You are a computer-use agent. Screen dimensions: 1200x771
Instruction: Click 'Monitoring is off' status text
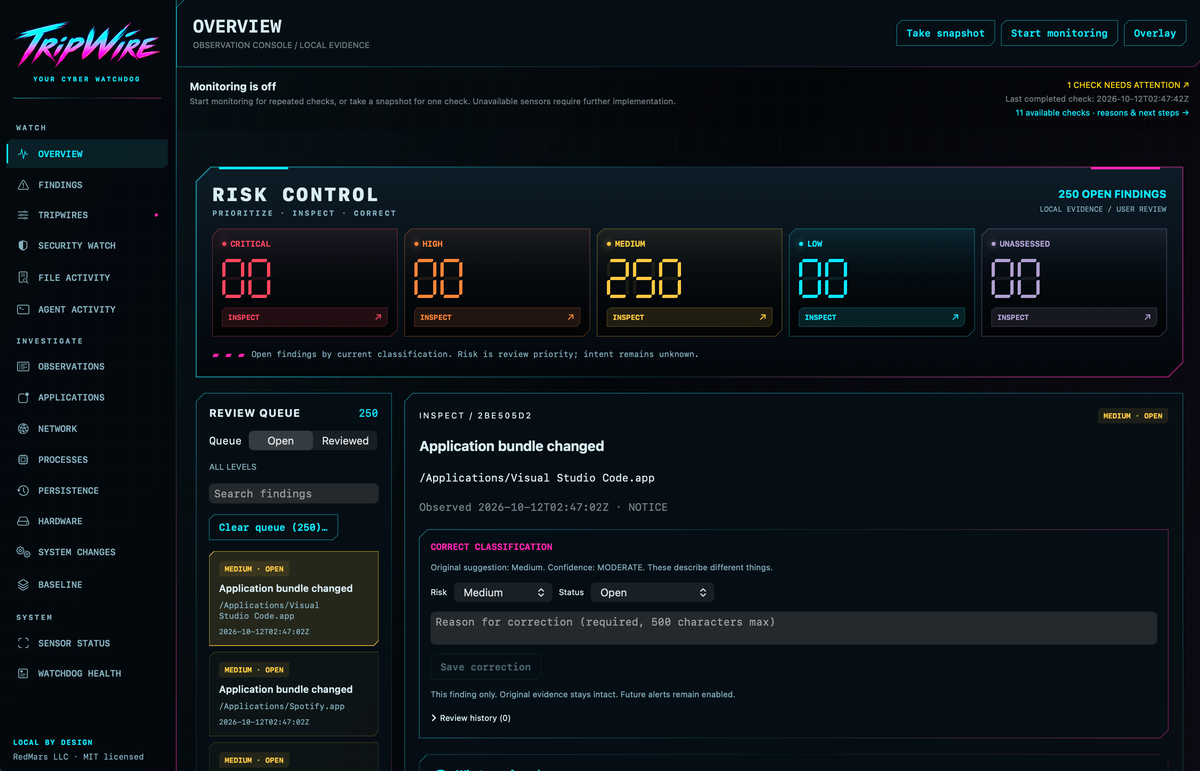point(233,87)
